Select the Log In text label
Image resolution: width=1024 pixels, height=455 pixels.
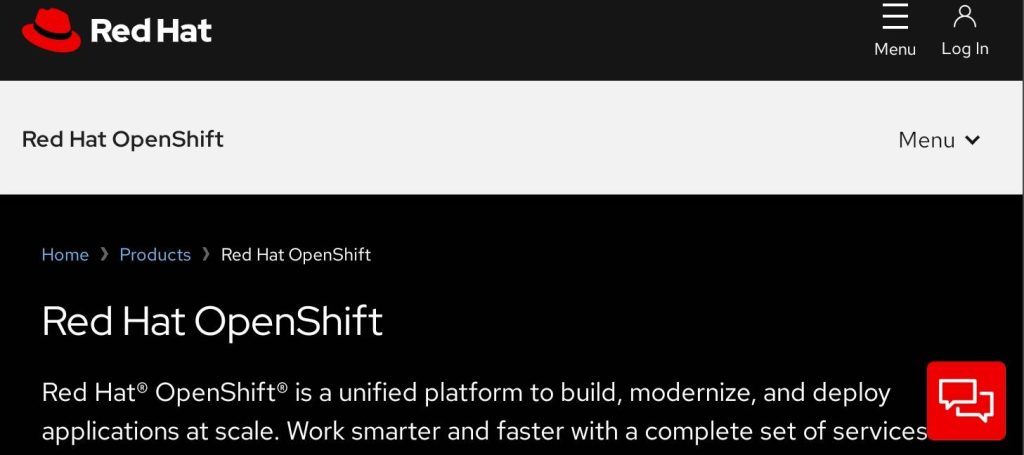pyautogui.click(x=965, y=49)
